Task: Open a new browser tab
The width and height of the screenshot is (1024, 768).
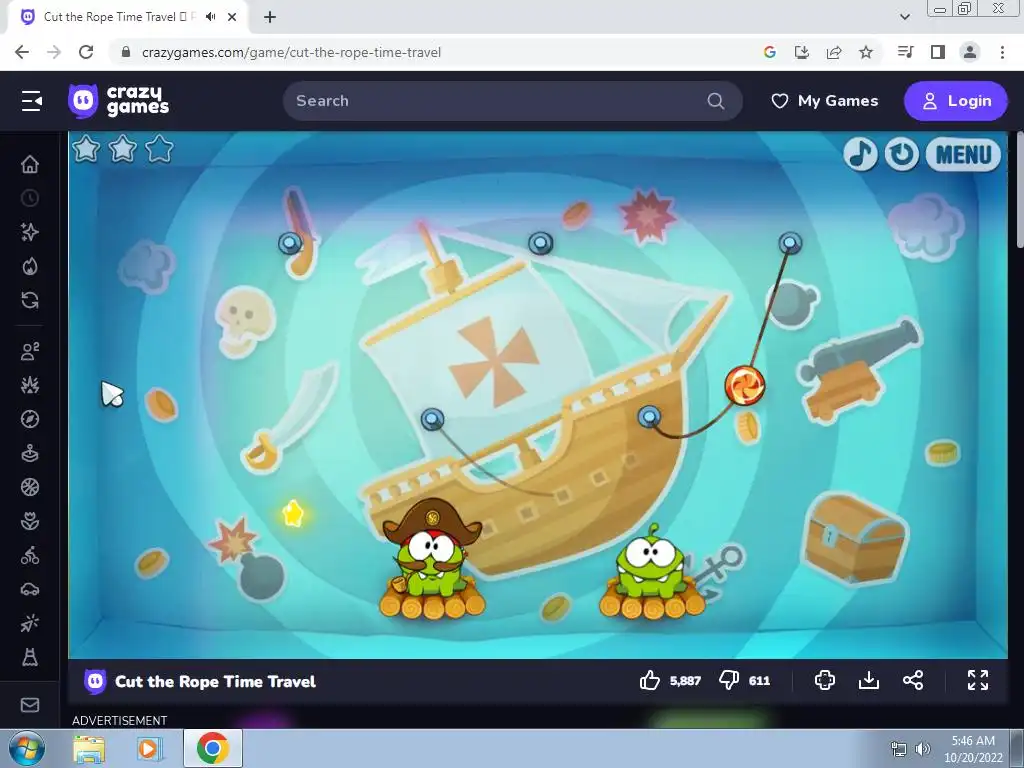Action: [270, 17]
